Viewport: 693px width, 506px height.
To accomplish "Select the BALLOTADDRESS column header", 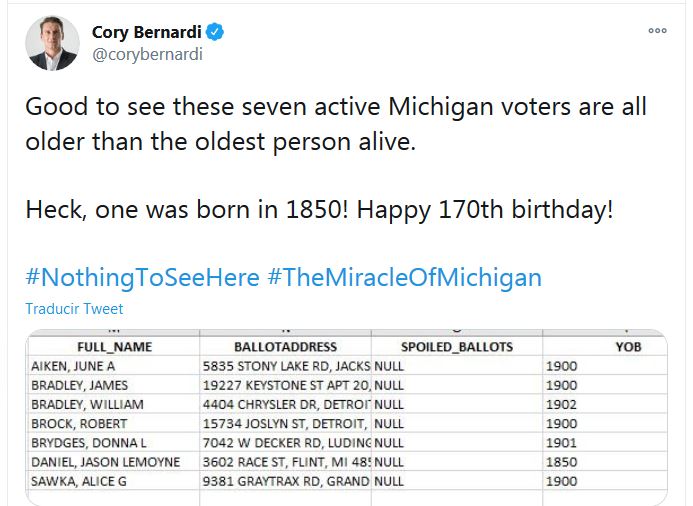I will (x=284, y=347).
